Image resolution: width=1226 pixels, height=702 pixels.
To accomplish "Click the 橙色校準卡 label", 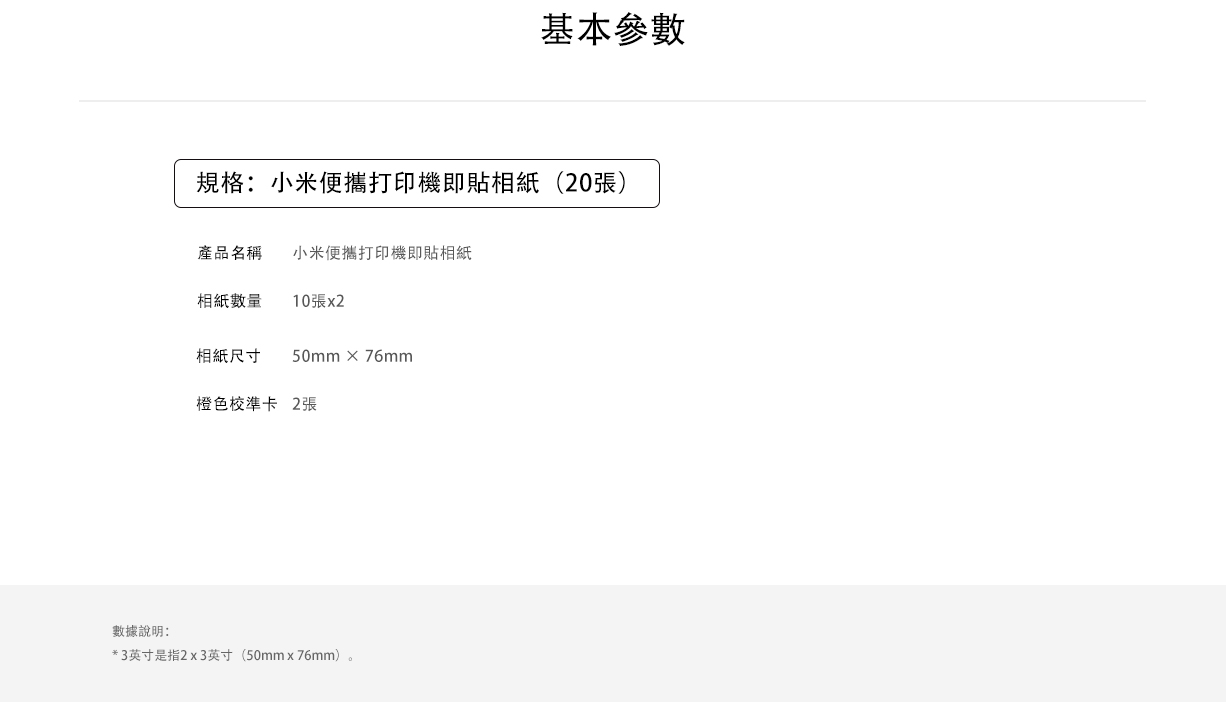I will tap(236, 405).
